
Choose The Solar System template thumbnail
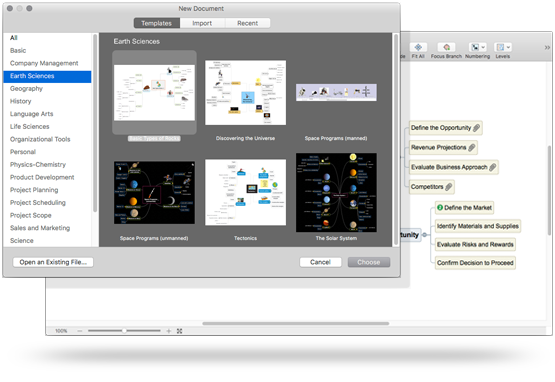[336, 193]
